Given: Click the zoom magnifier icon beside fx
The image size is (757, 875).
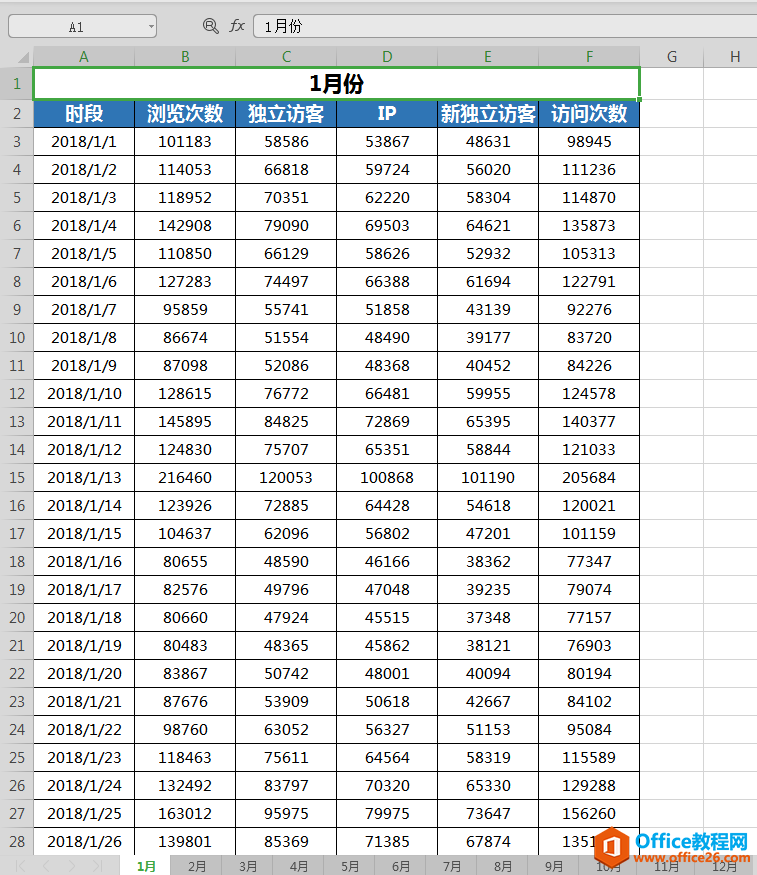Looking at the screenshot, I should 210,26.
